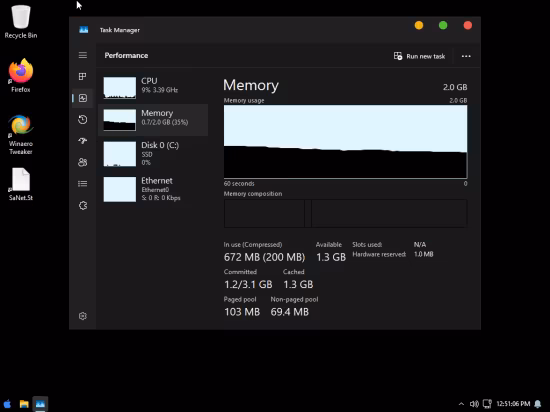Image resolution: width=550 pixels, height=412 pixels.
Task: Click the Memory composition bar
Action: click(346, 213)
